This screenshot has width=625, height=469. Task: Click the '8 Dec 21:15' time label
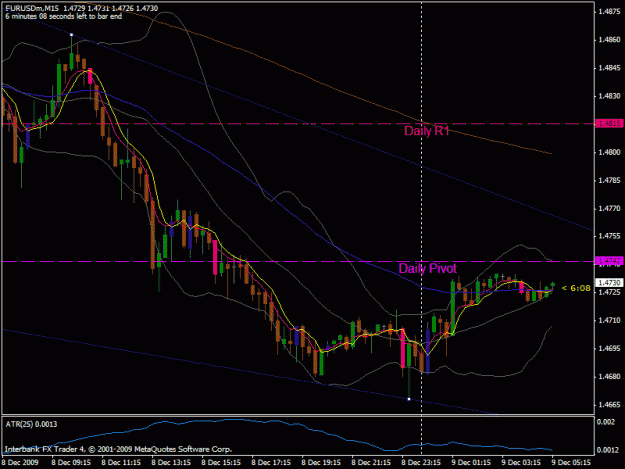[371, 463]
